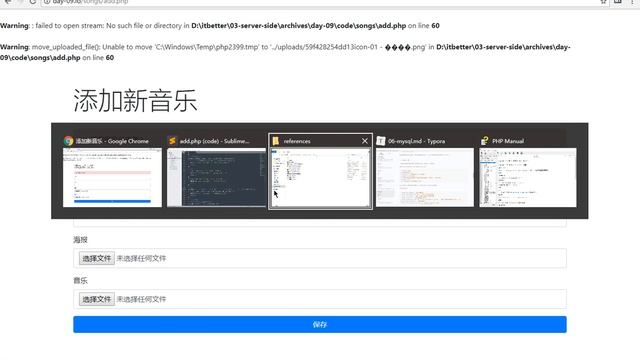
Task: Click the Chrome icon in task switcher
Action: pyautogui.click(x=68, y=141)
